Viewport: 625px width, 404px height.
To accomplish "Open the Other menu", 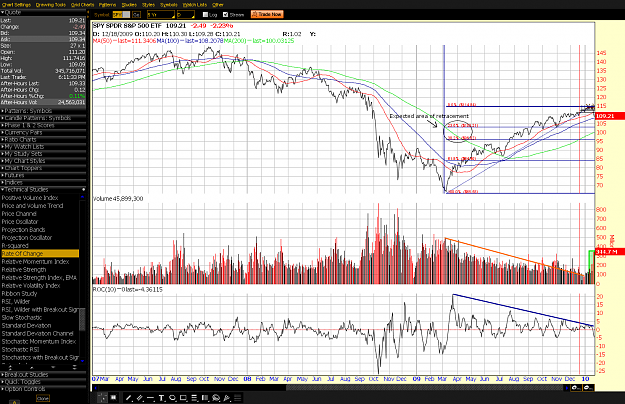I will click(x=218, y=5).
